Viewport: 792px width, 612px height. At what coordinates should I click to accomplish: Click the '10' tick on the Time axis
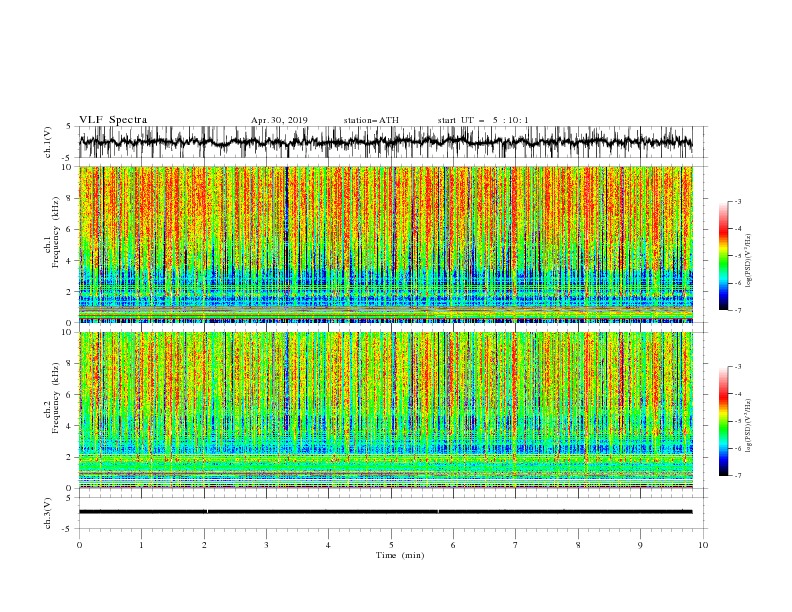coord(703,545)
